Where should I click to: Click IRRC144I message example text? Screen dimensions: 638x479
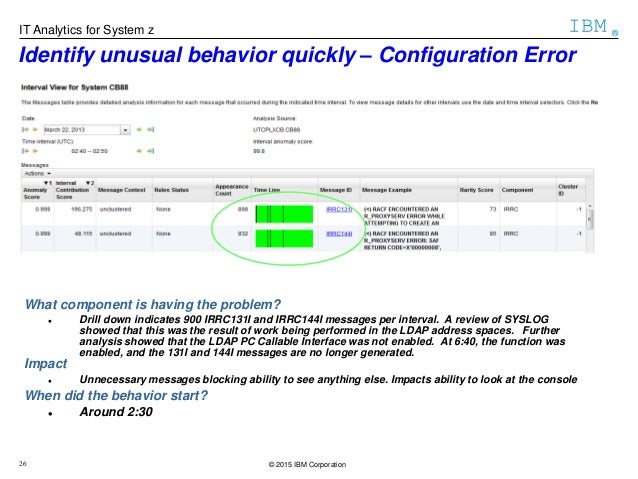(x=403, y=241)
